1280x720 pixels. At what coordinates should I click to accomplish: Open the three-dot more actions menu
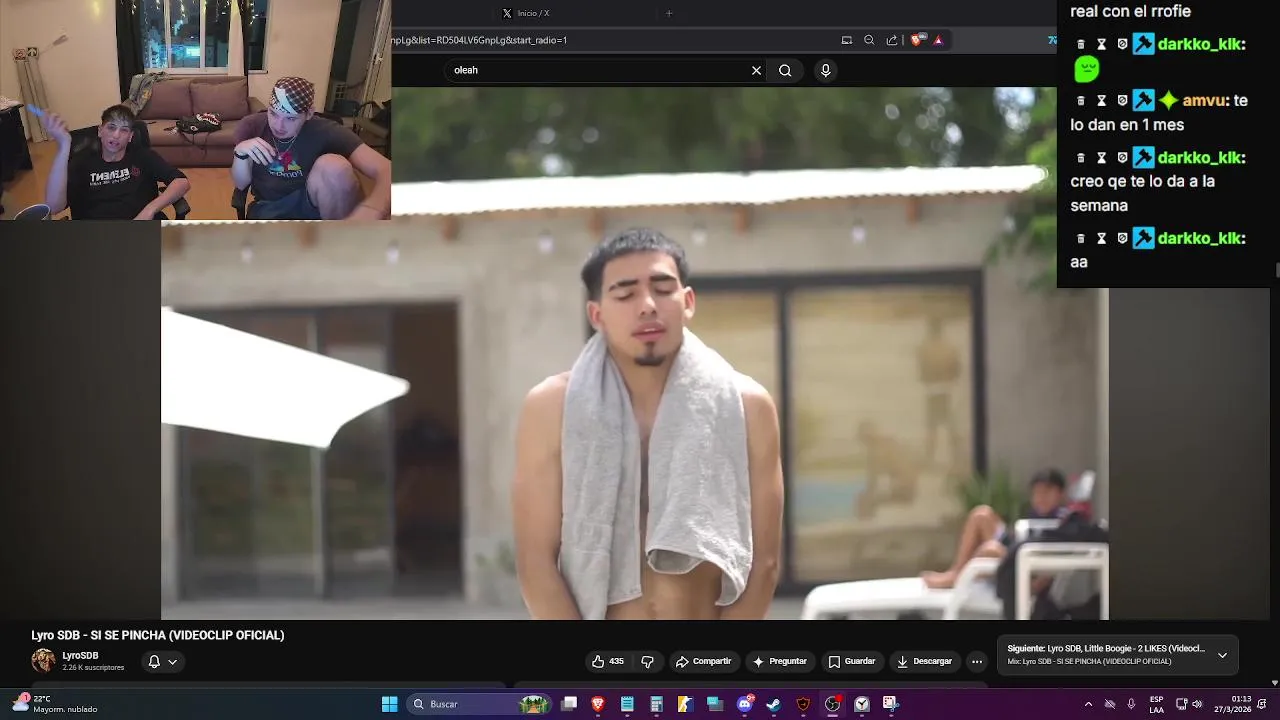977,661
